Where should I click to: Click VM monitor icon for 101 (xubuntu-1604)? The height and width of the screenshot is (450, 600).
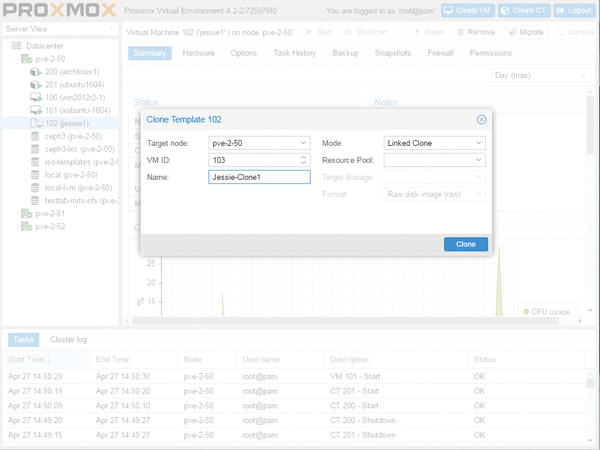pyautogui.click(x=36, y=110)
